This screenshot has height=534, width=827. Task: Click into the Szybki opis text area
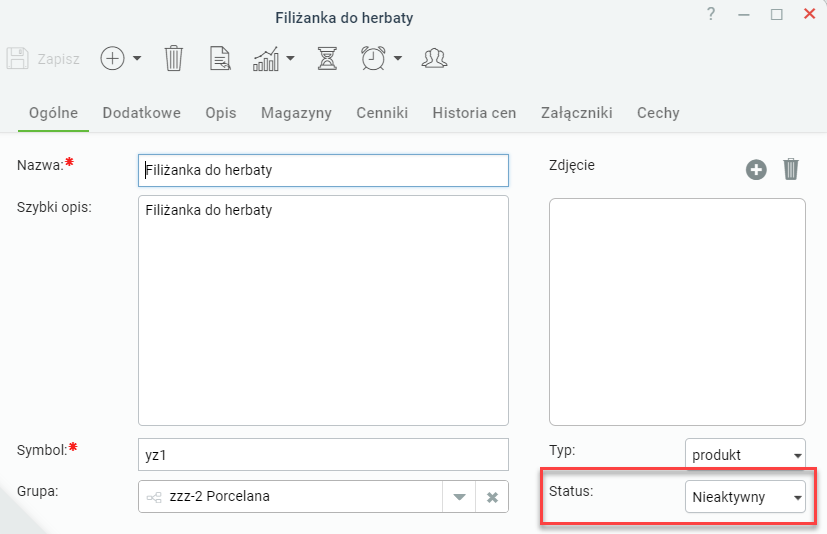323,310
